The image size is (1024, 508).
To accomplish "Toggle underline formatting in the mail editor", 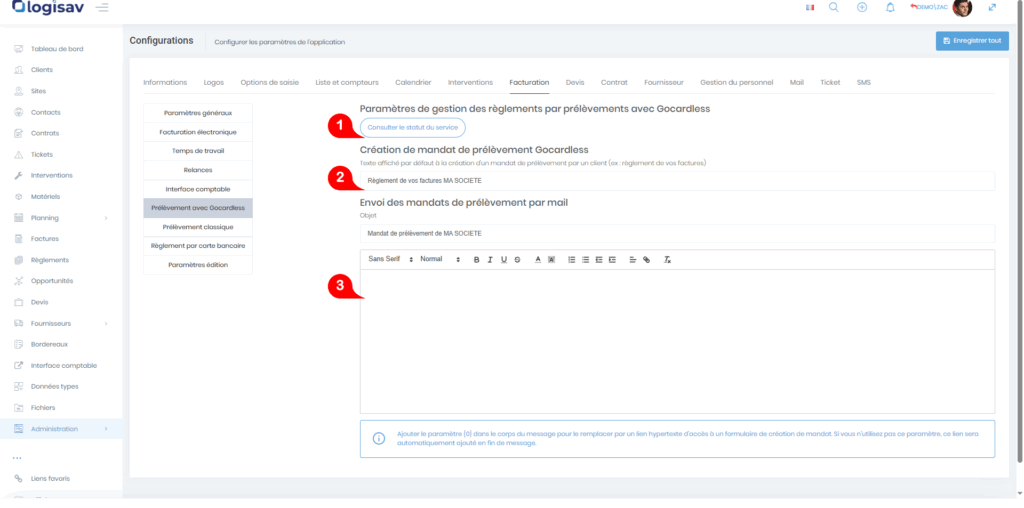I will (503, 259).
